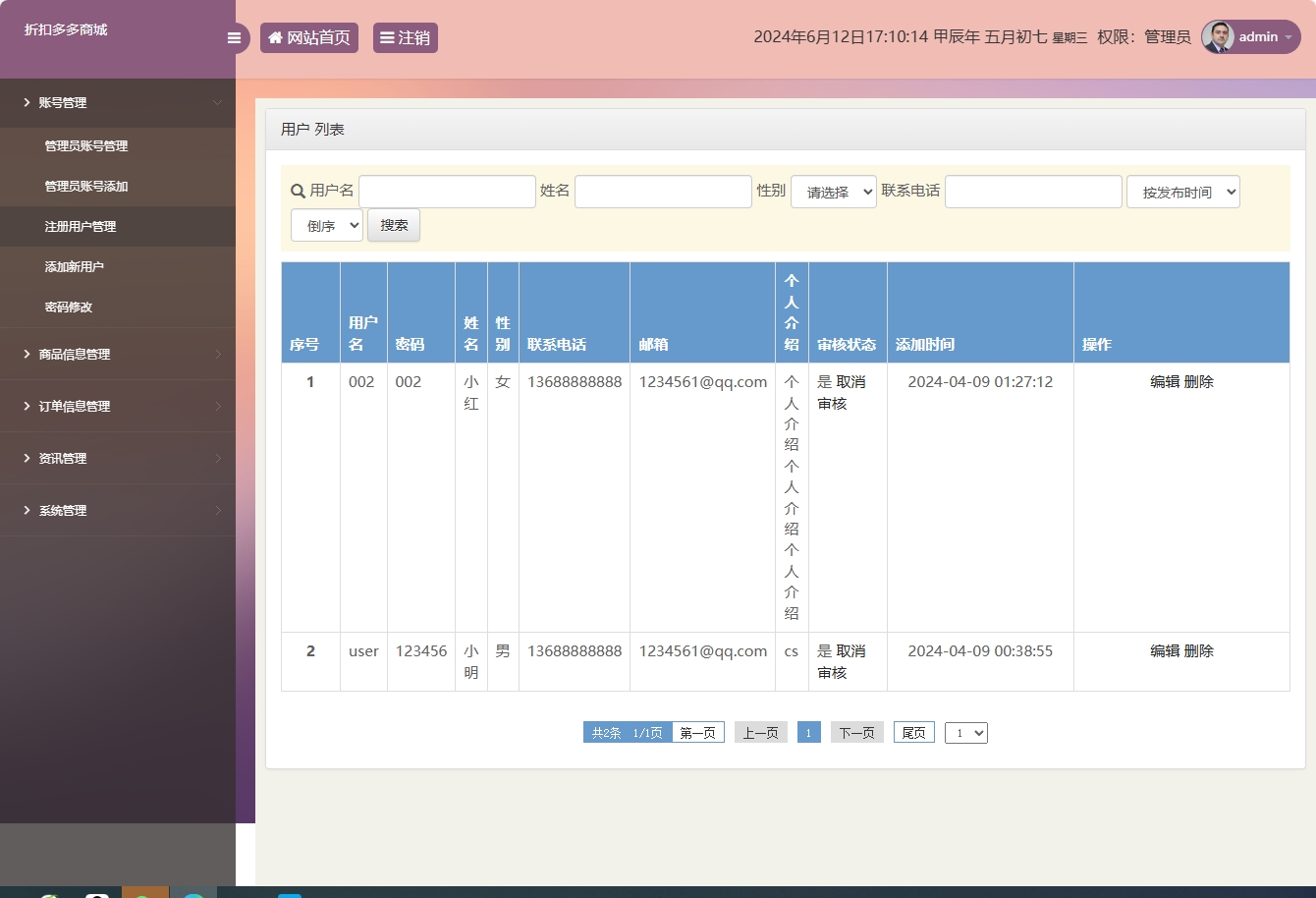Click the hamburger menu icon beside the site title
Screen dimensions: 1316x898
[234, 37]
